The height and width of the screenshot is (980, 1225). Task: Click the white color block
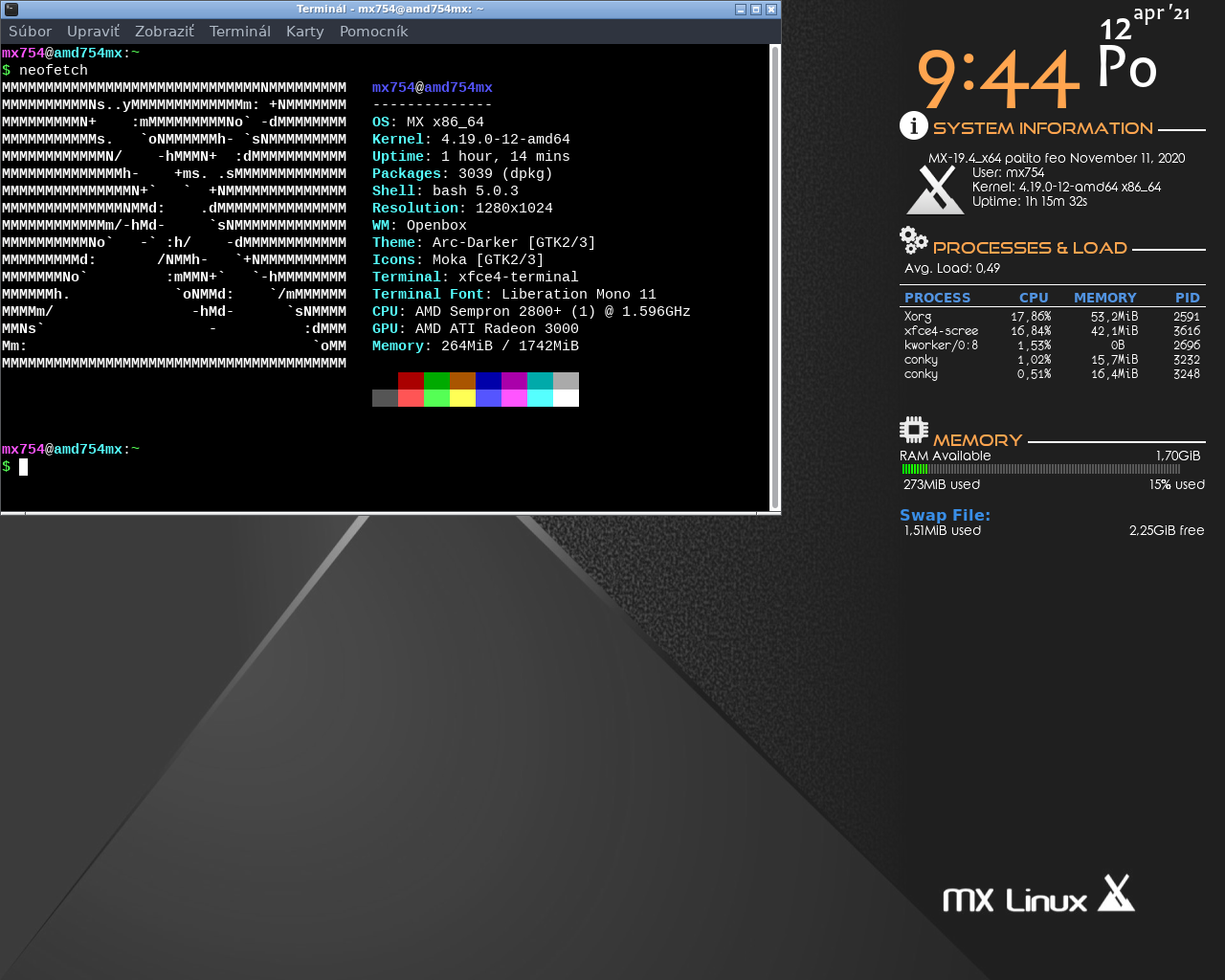[x=566, y=398]
